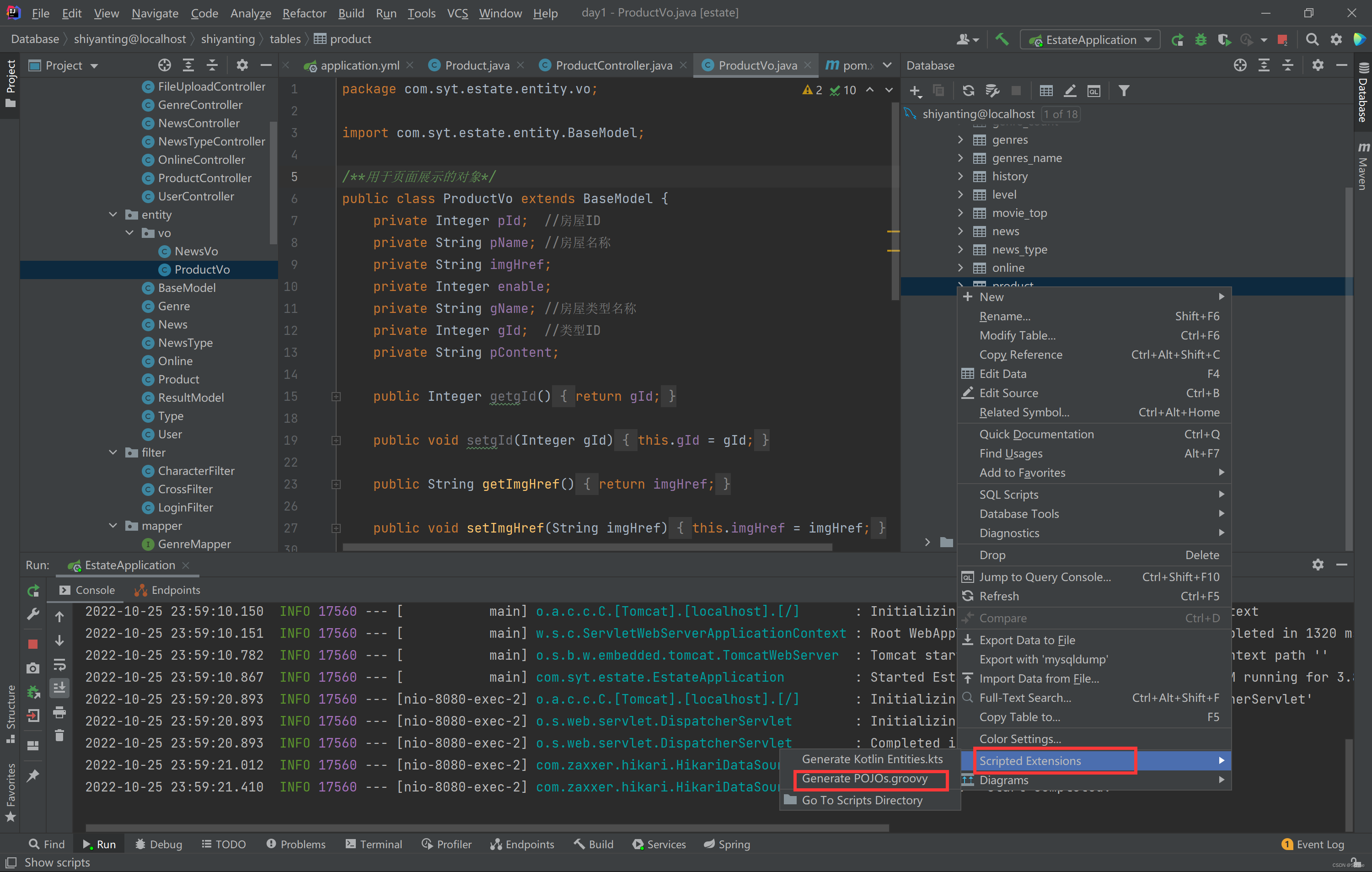Click the Database panel New plus icon
The height and width of the screenshot is (872, 1372).
click(916, 91)
